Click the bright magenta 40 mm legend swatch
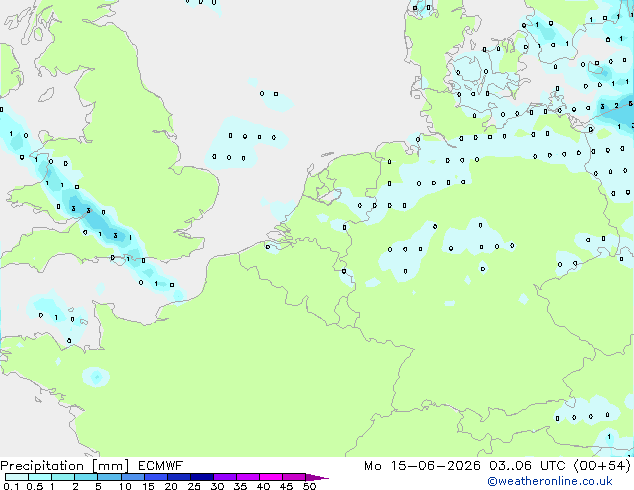The height and width of the screenshot is (490, 634). click(271, 477)
